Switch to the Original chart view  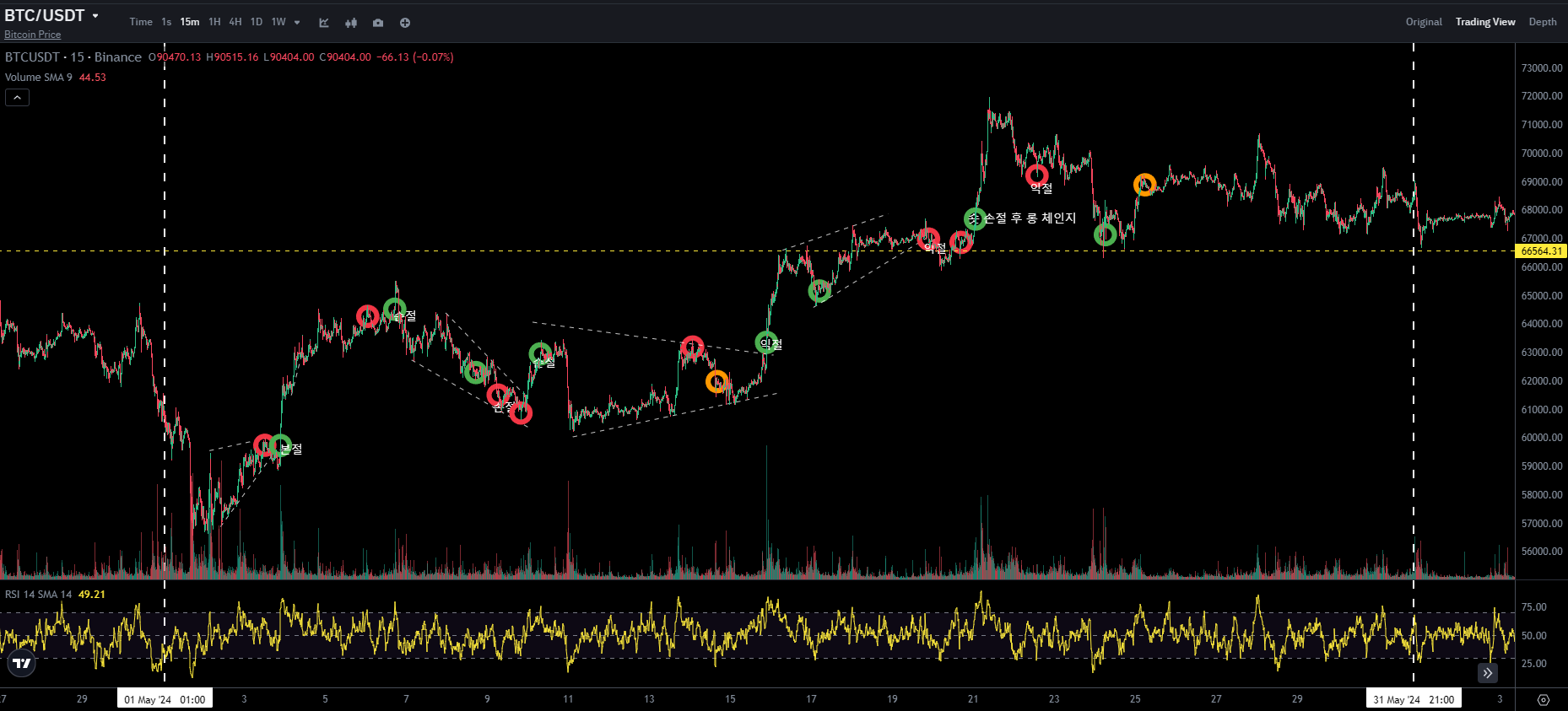pos(1424,22)
